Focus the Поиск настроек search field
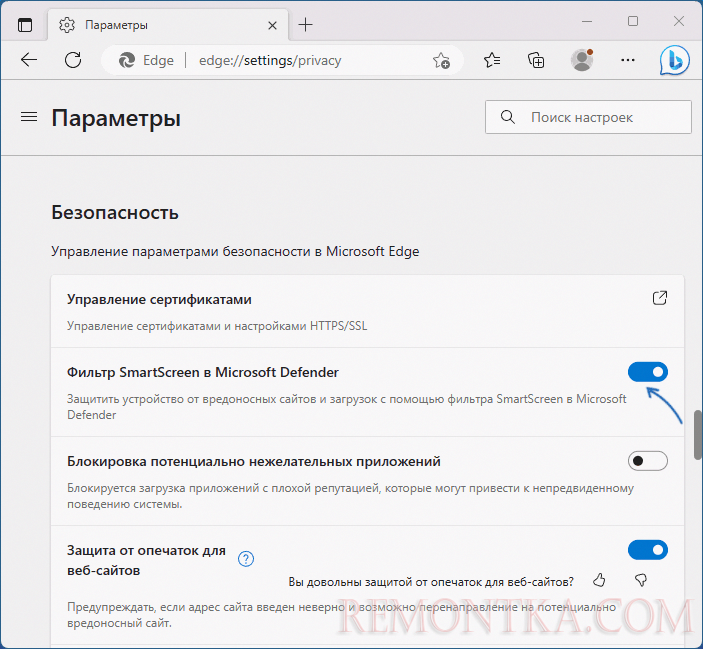 point(588,117)
